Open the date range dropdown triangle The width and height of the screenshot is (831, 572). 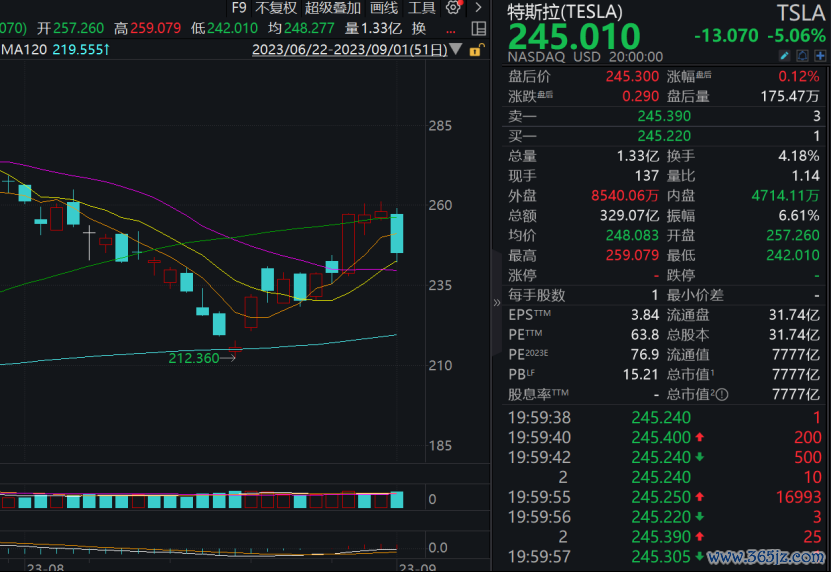pyautogui.click(x=455, y=49)
